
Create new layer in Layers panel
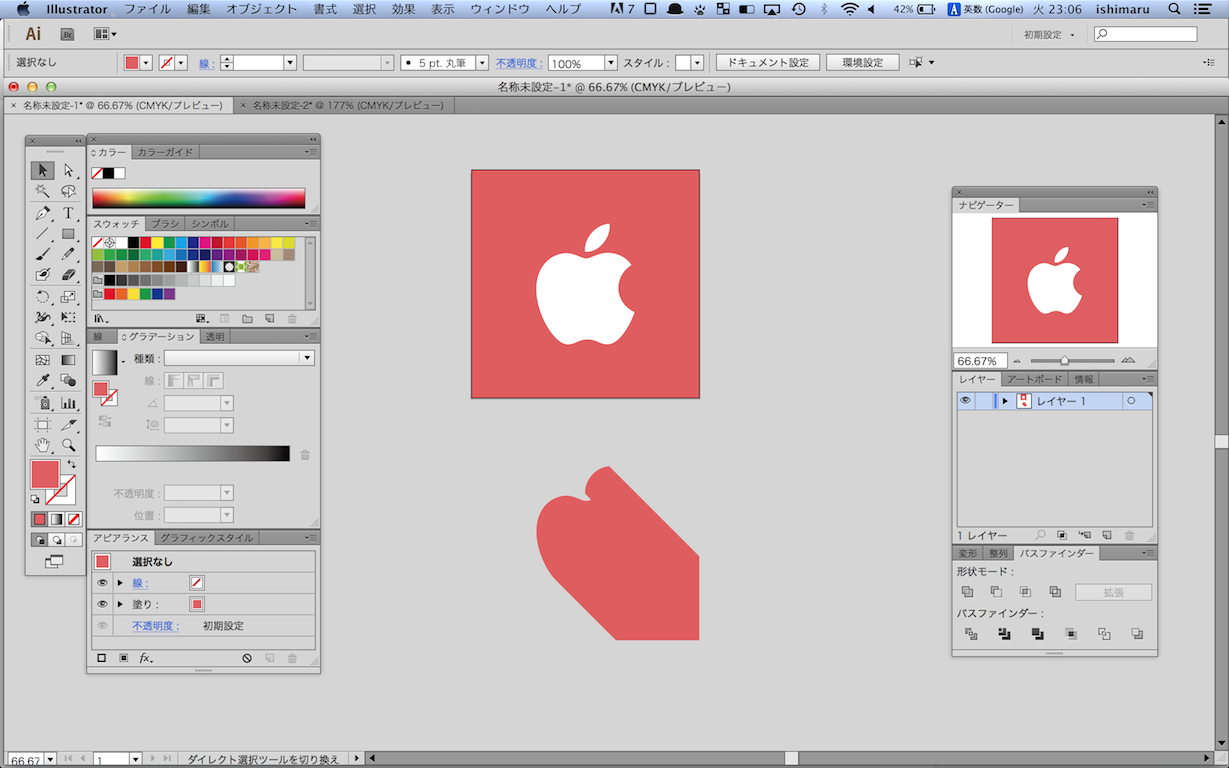coord(1106,536)
